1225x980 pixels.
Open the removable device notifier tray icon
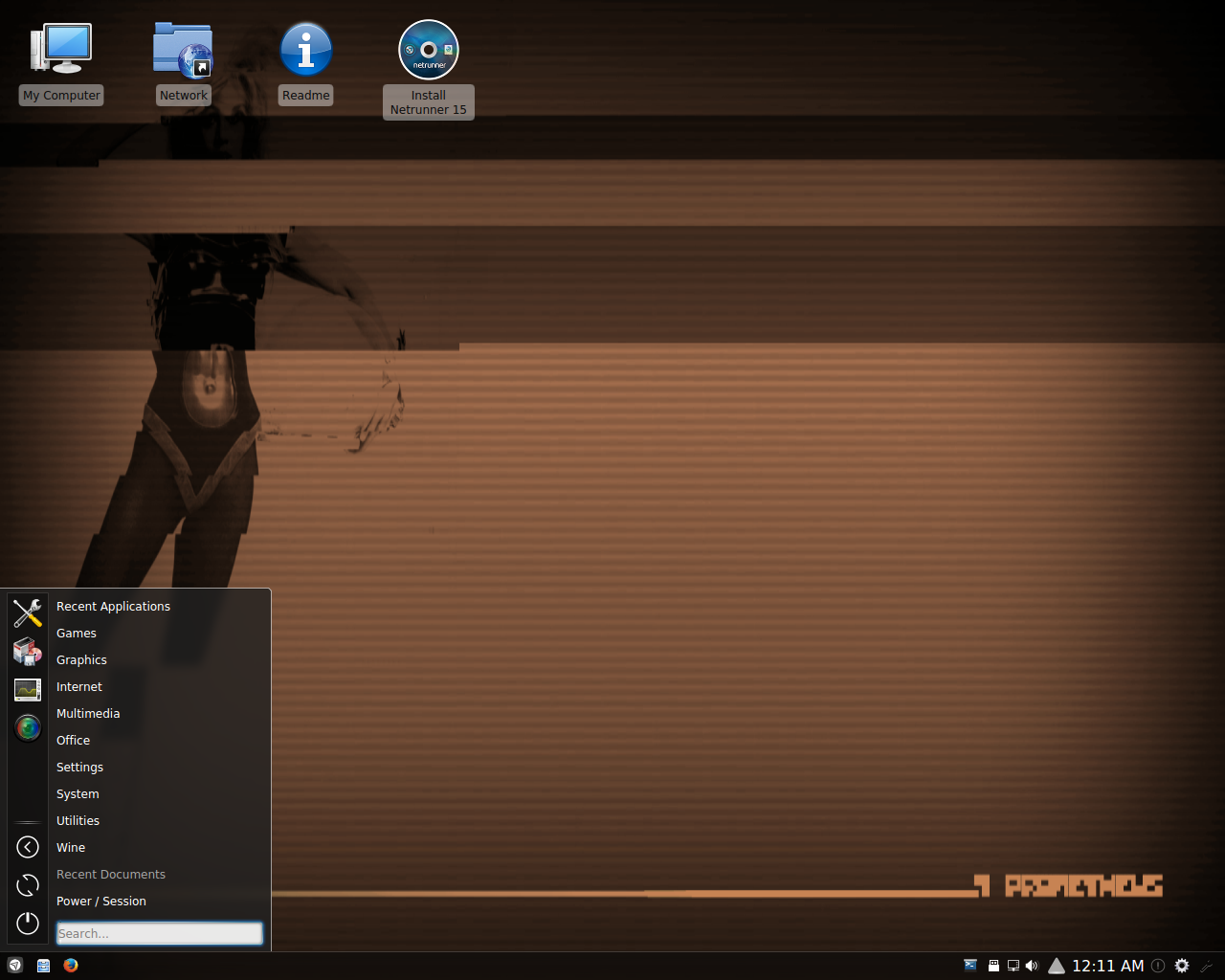994,966
